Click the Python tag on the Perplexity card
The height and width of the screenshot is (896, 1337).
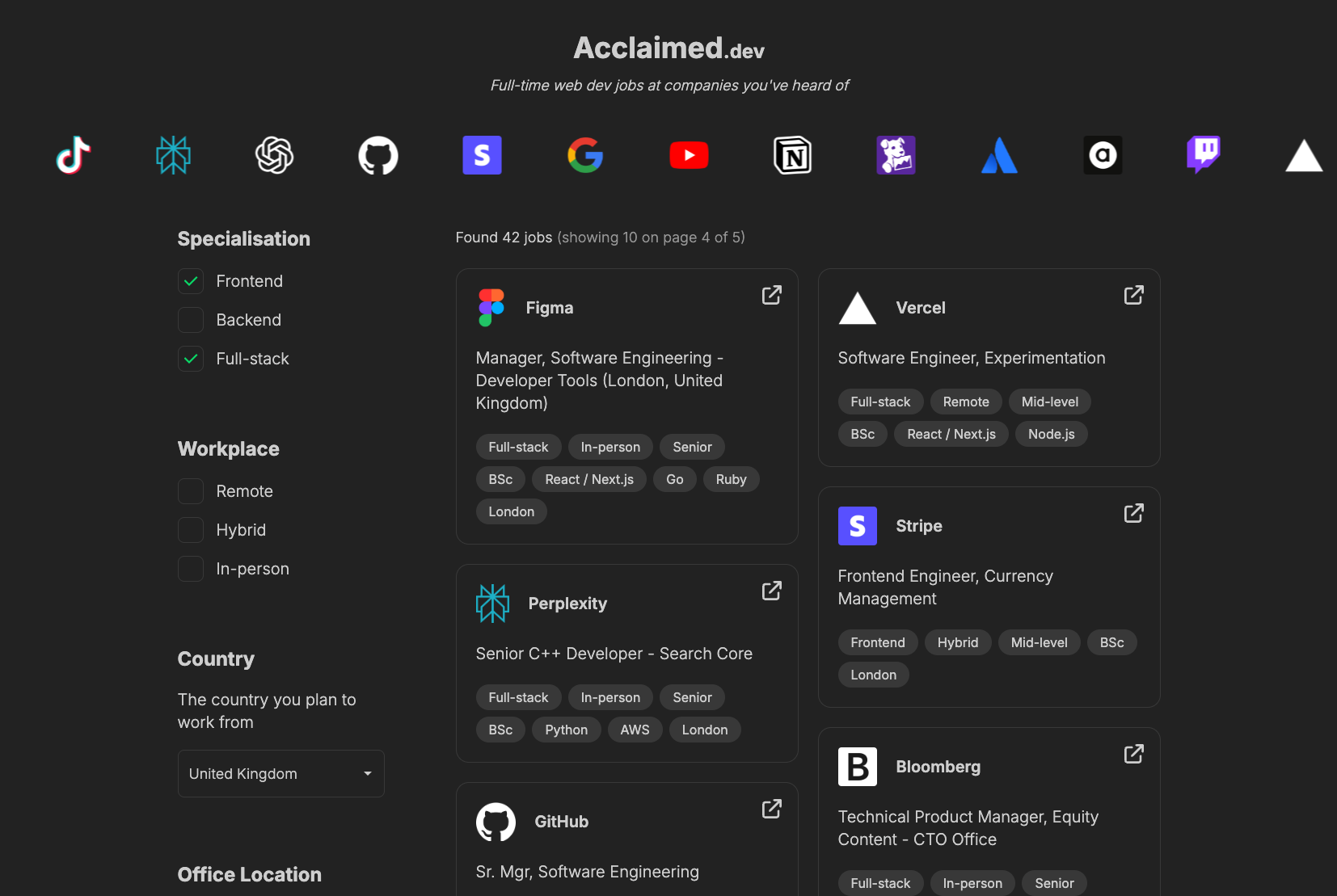tap(566, 730)
